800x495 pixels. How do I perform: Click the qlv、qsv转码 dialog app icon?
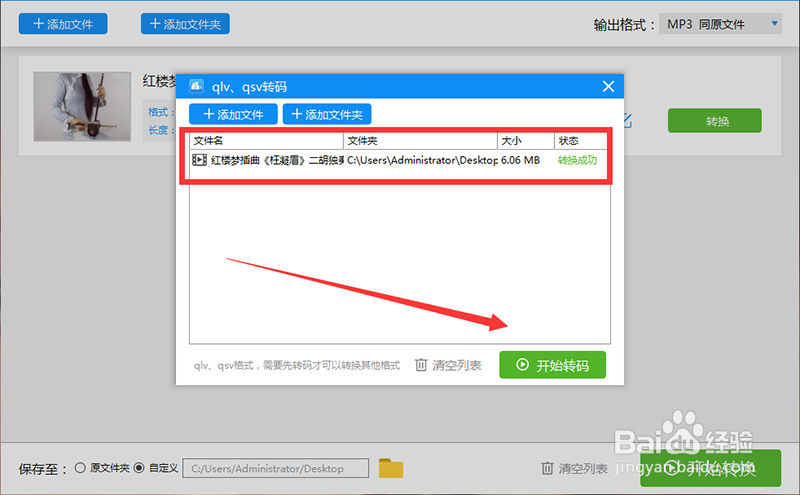pyautogui.click(x=196, y=86)
